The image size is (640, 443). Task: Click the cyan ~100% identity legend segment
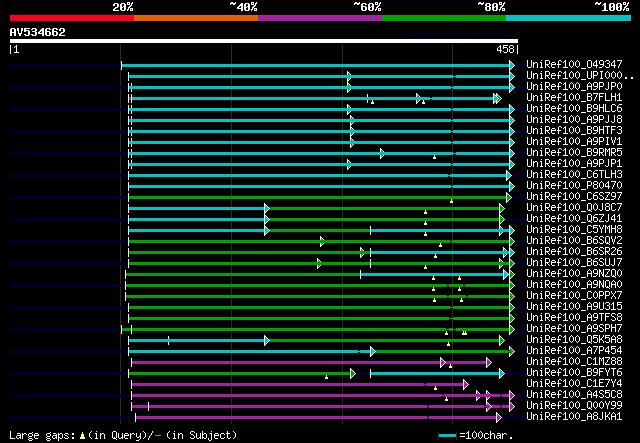pos(569,18)
